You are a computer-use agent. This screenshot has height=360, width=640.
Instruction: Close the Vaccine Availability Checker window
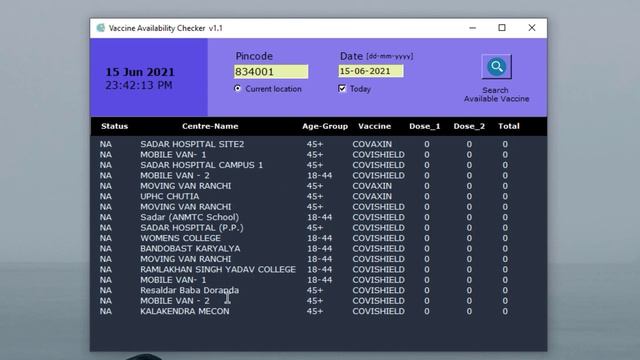532,28
